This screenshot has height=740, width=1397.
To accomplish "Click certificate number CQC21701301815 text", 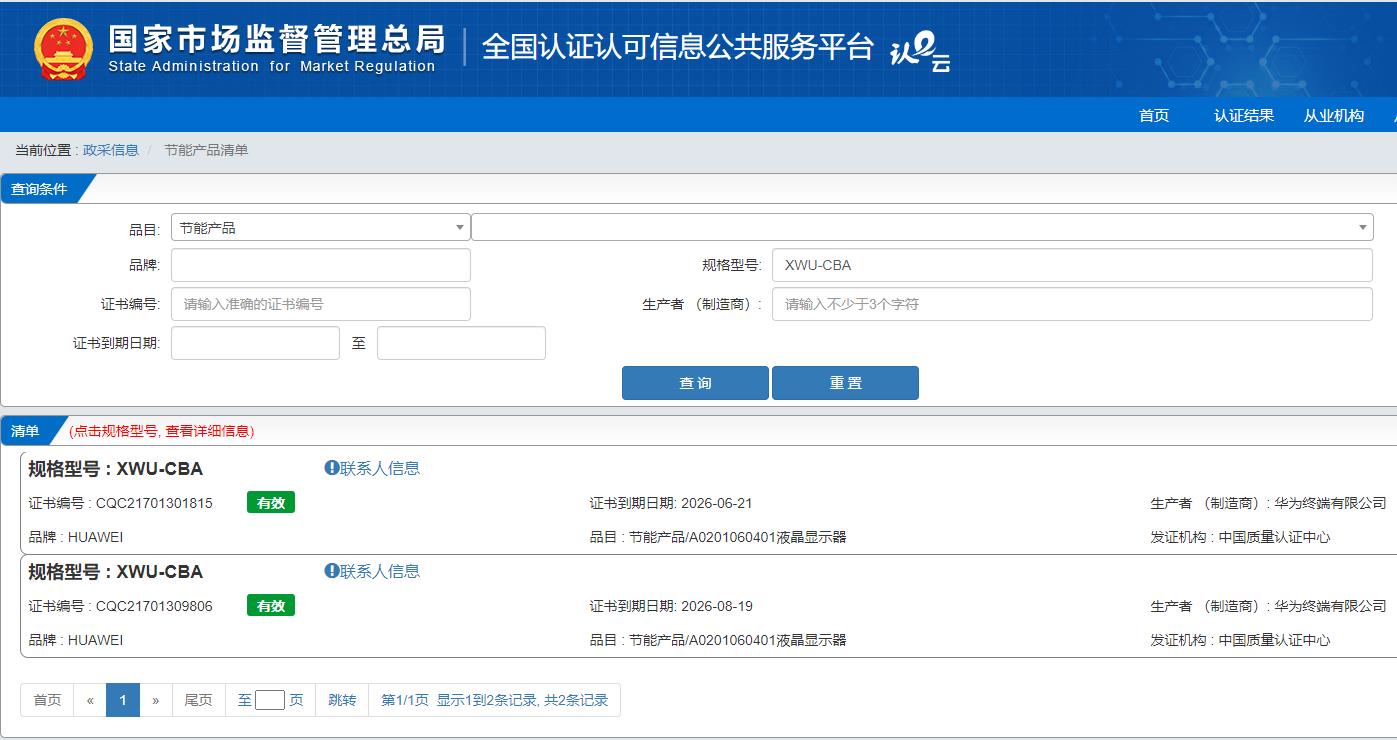I will click(x=154, y=503).
